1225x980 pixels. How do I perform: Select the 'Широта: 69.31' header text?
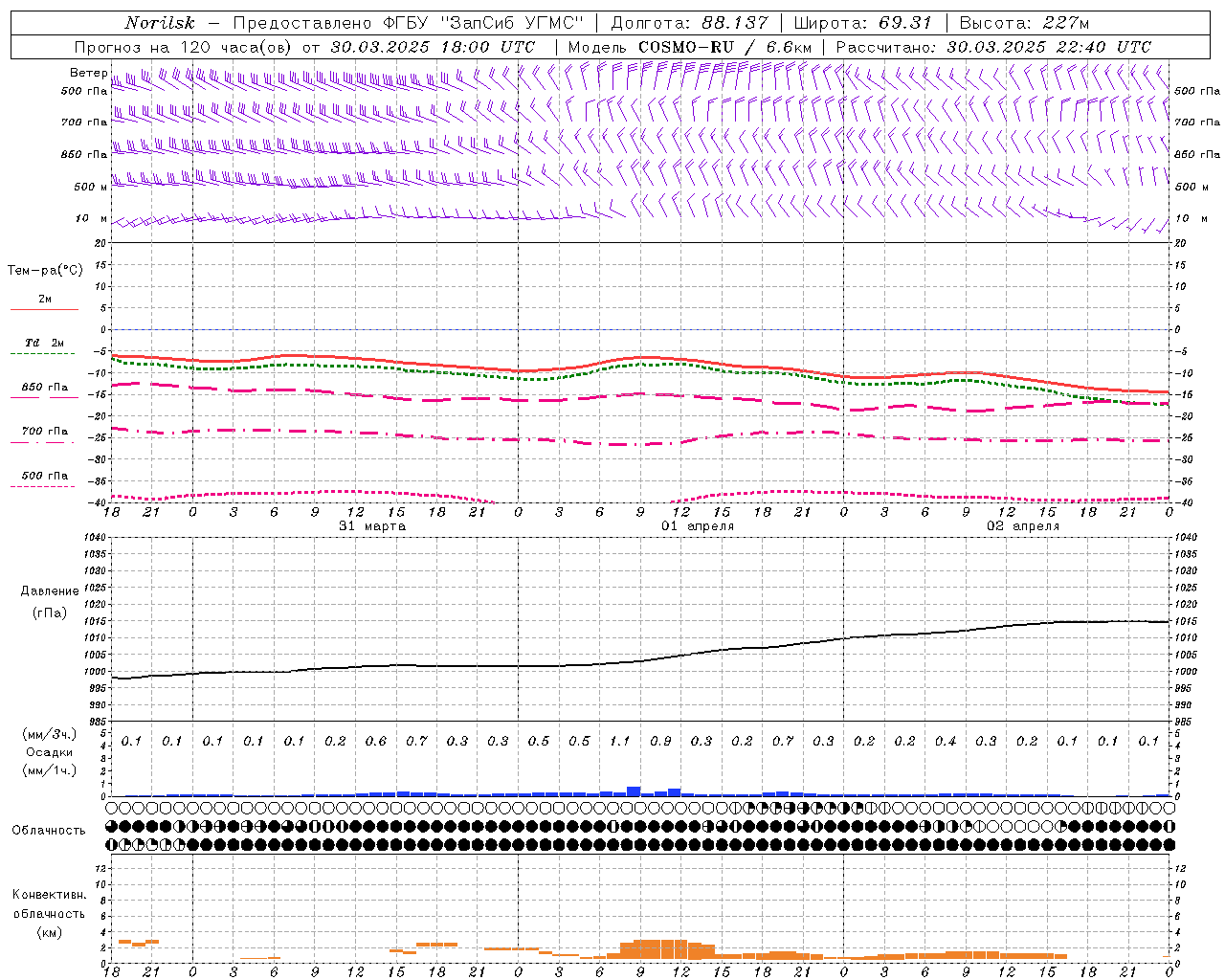click(x=861, y=23)
